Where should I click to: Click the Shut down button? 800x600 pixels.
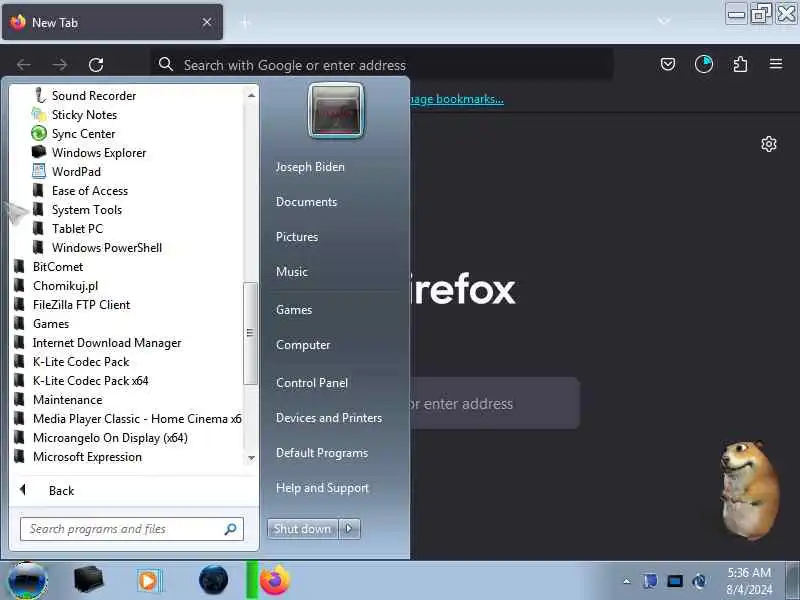coord(303,529)
